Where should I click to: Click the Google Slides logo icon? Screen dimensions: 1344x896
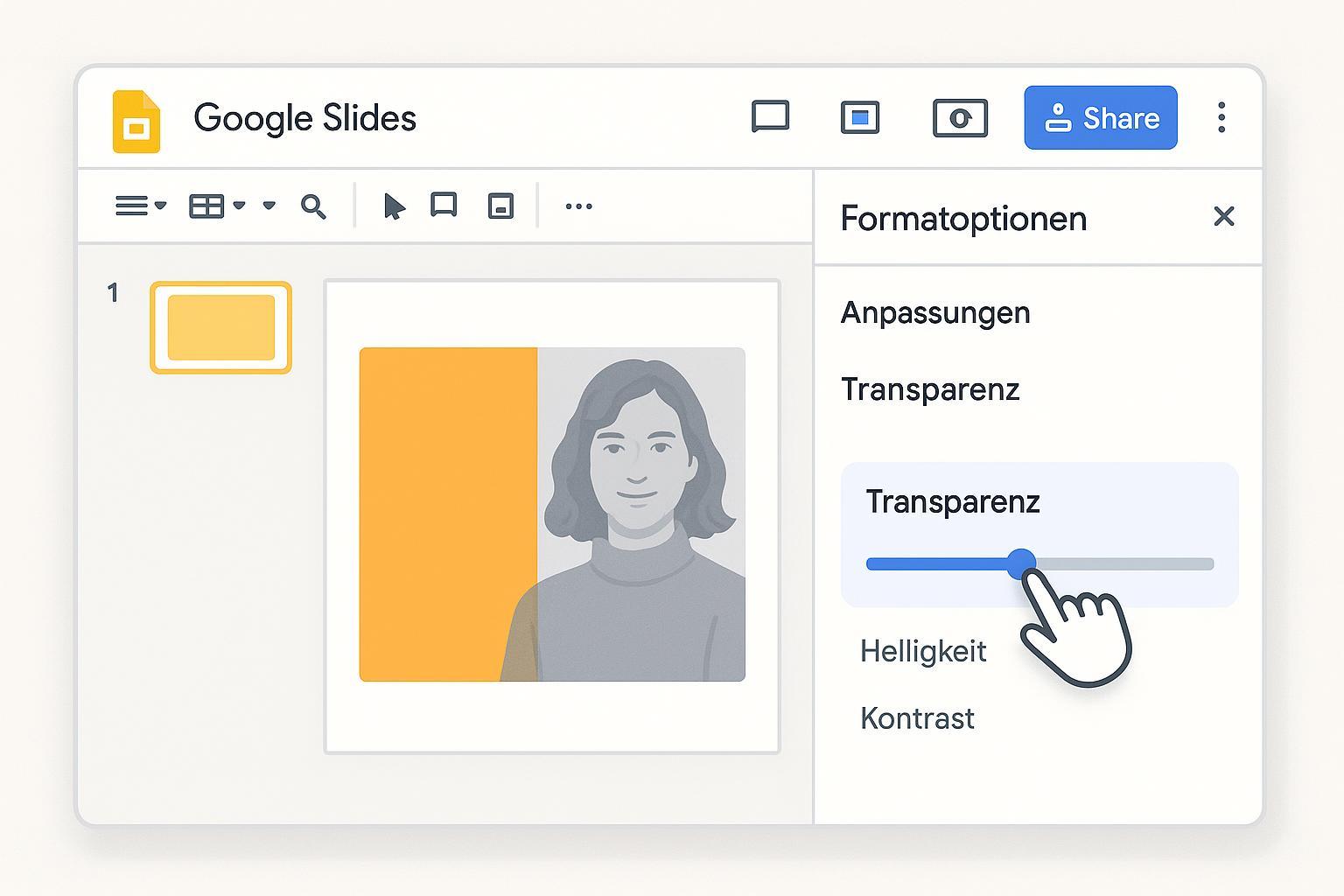[x=136, y=121]
